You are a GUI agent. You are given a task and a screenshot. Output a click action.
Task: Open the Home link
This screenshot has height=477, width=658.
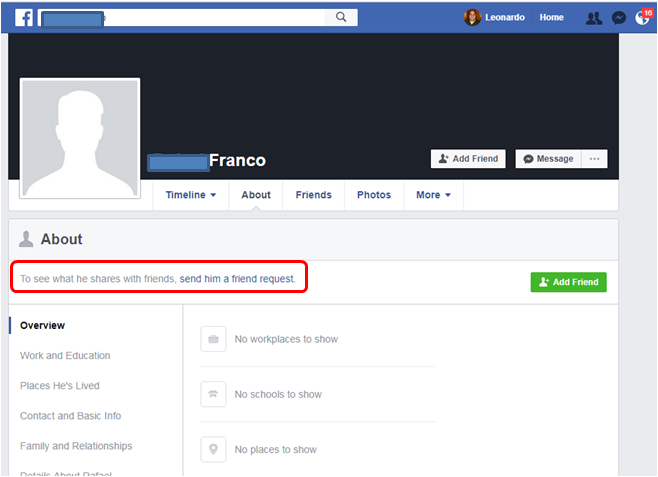(x=551, y=18)
